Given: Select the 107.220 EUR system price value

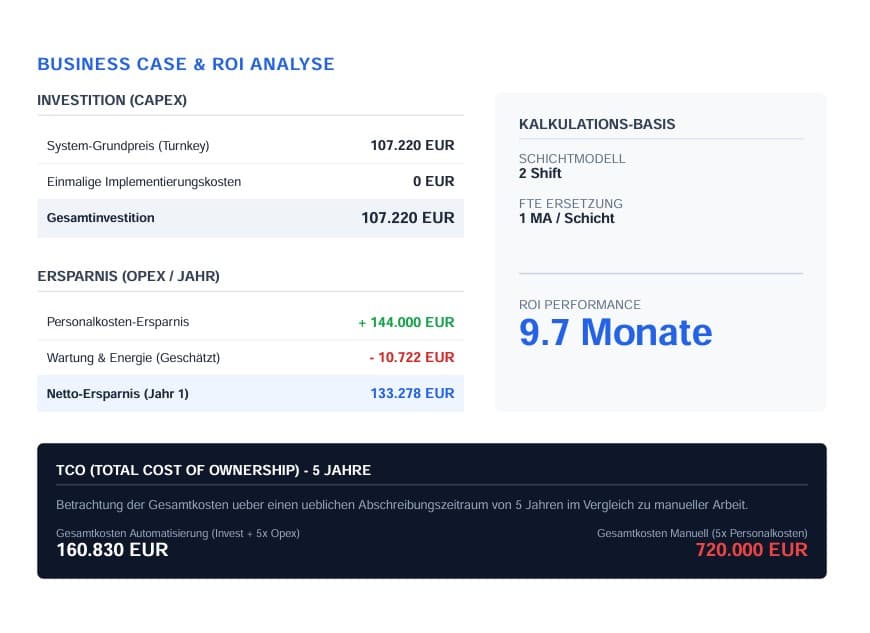Looking at the screenshot, I should (411, 145).
